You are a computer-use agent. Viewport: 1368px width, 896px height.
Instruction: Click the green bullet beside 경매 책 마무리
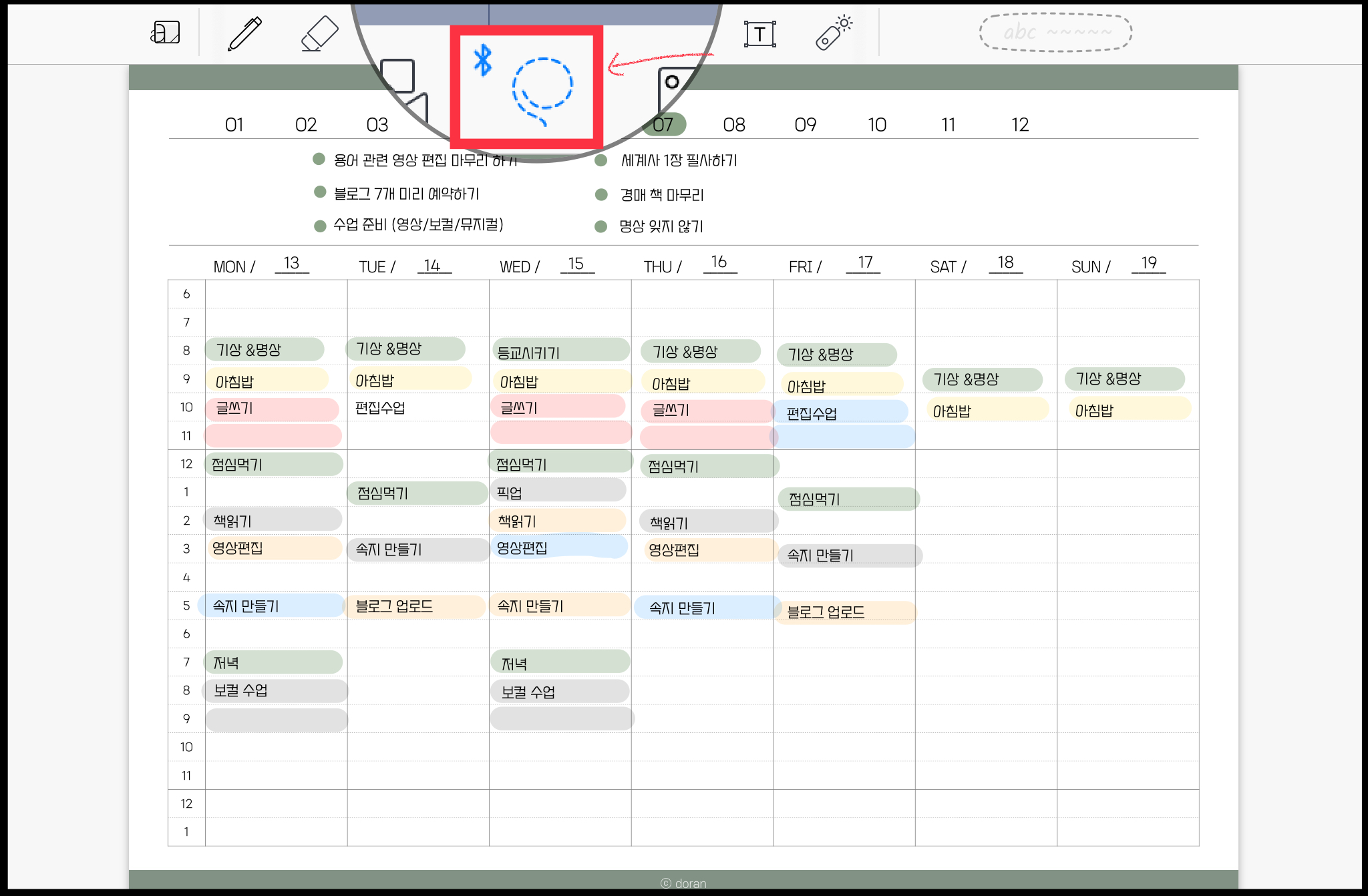(x=601, y=194)
